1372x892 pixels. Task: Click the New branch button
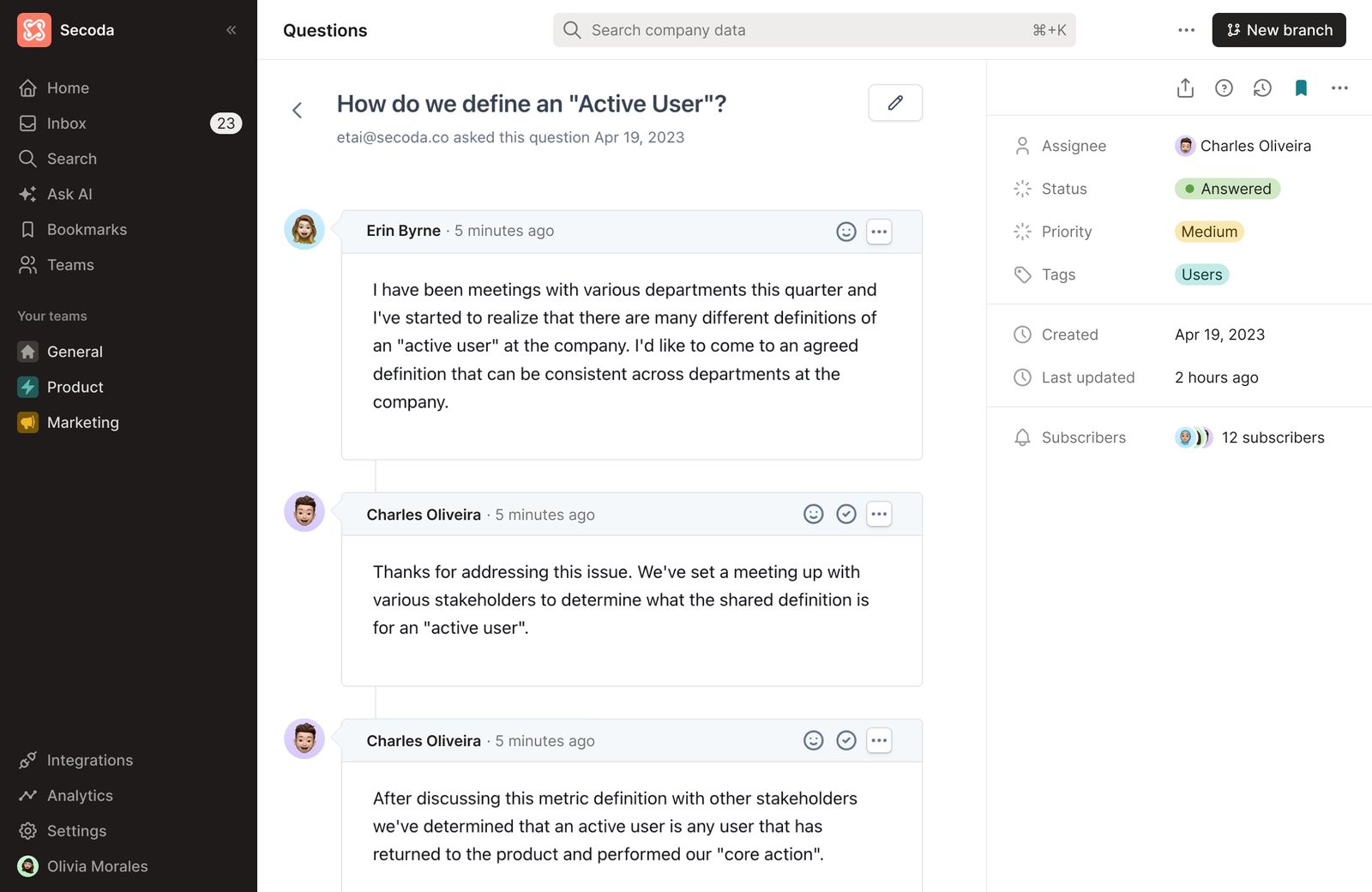click(1279, 29)
